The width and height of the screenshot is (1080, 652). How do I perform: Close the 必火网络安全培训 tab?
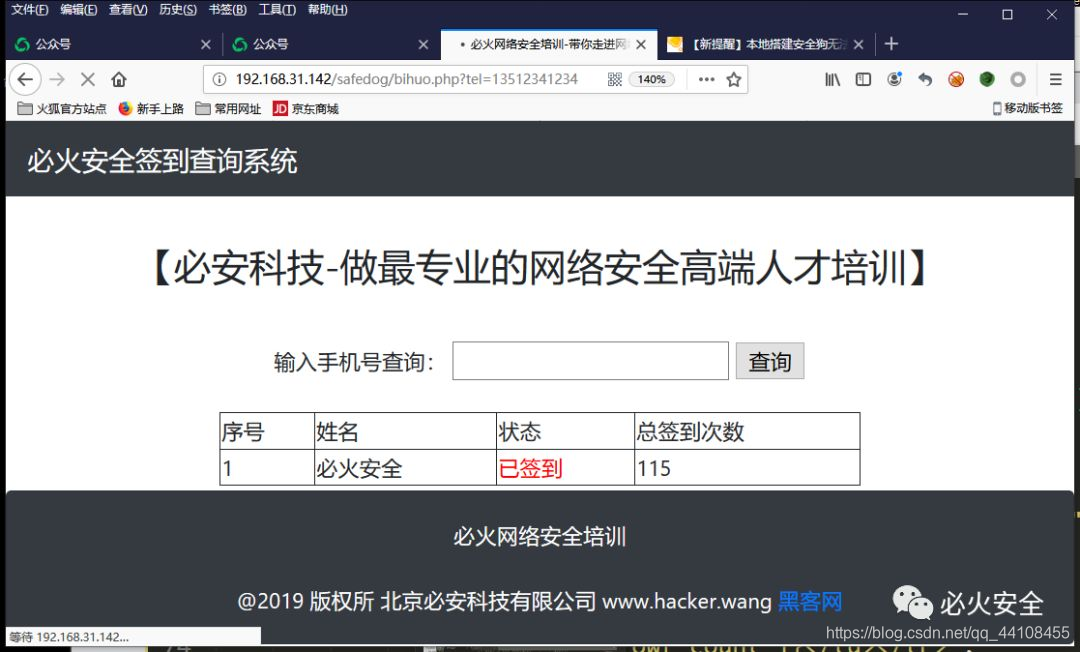coord(641,44)
